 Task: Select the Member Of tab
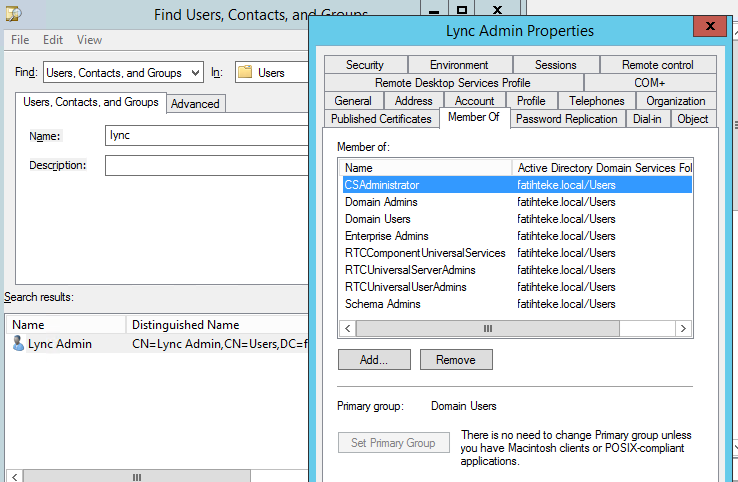[474, 117]
